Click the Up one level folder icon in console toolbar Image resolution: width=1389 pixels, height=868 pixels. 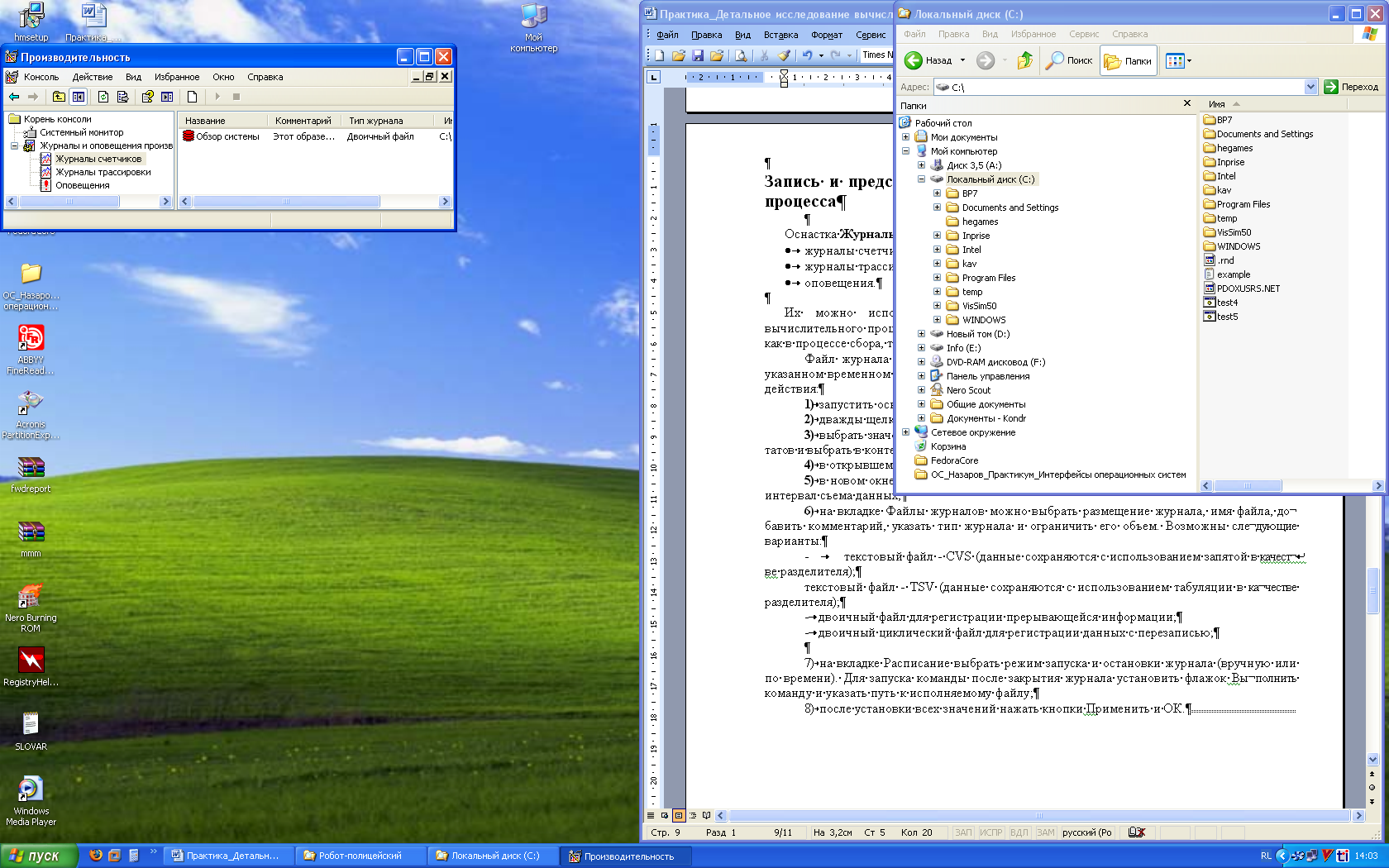coord(59,97)
